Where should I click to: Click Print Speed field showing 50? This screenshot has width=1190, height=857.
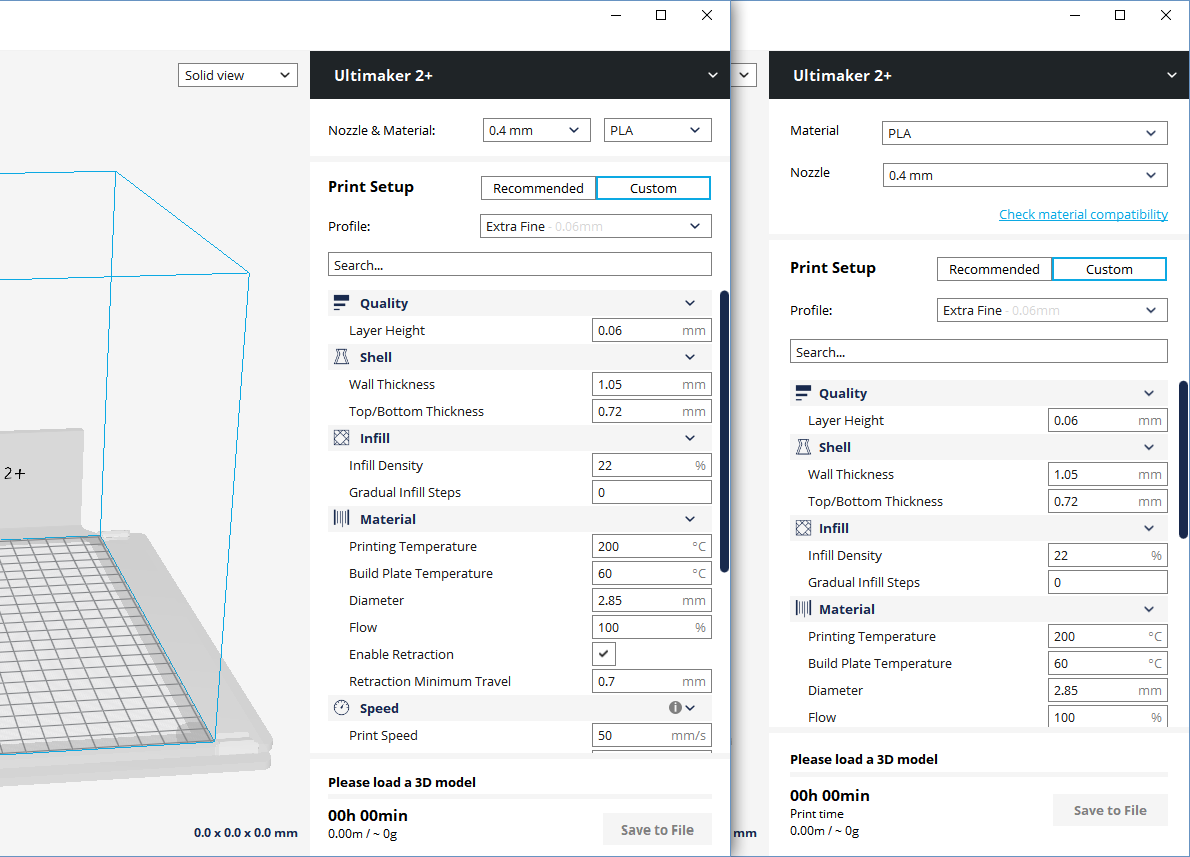pos(652,735)
